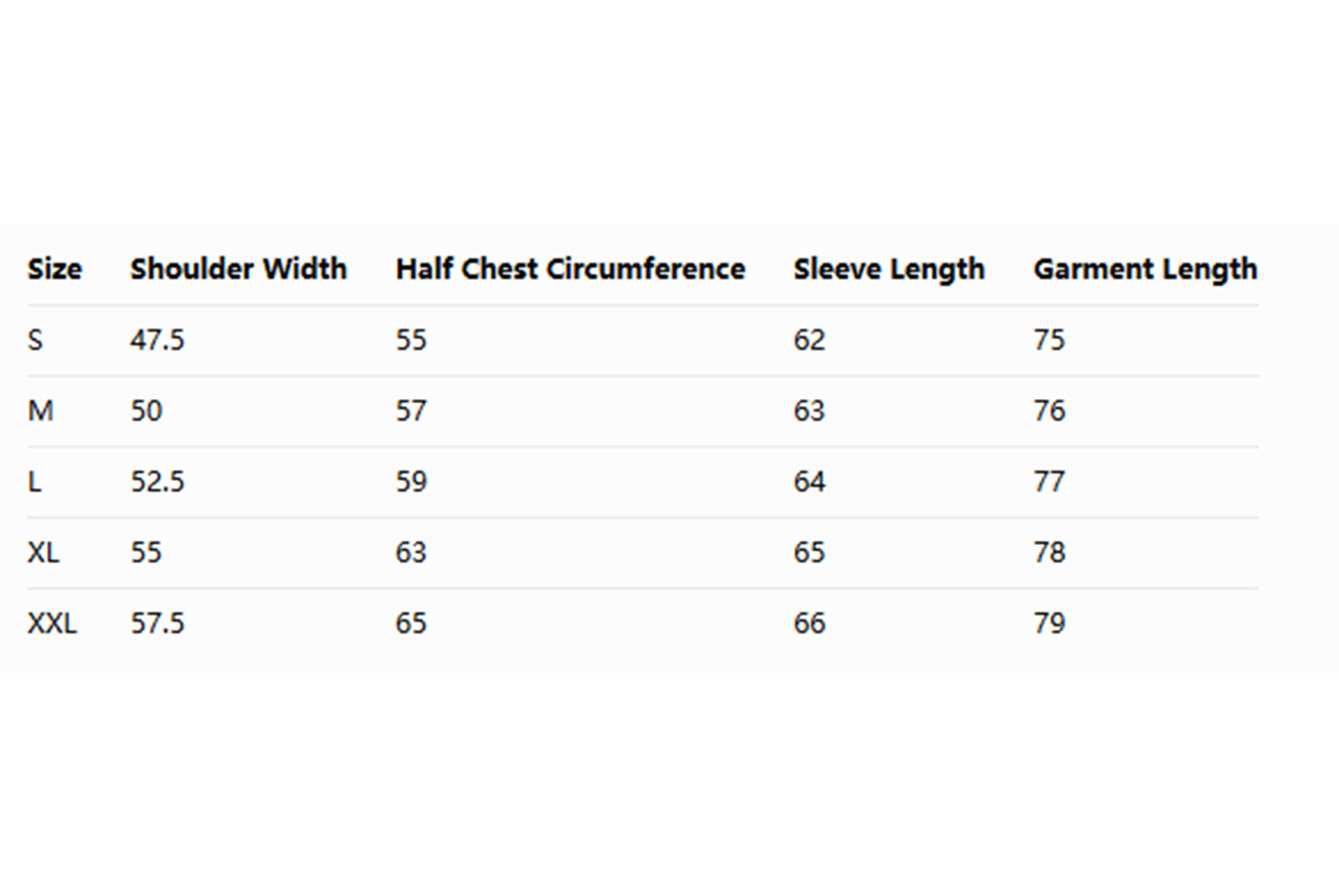Click half chest value 59
The width and height of the screenshot is (1339, 896).
pos(411,482)
